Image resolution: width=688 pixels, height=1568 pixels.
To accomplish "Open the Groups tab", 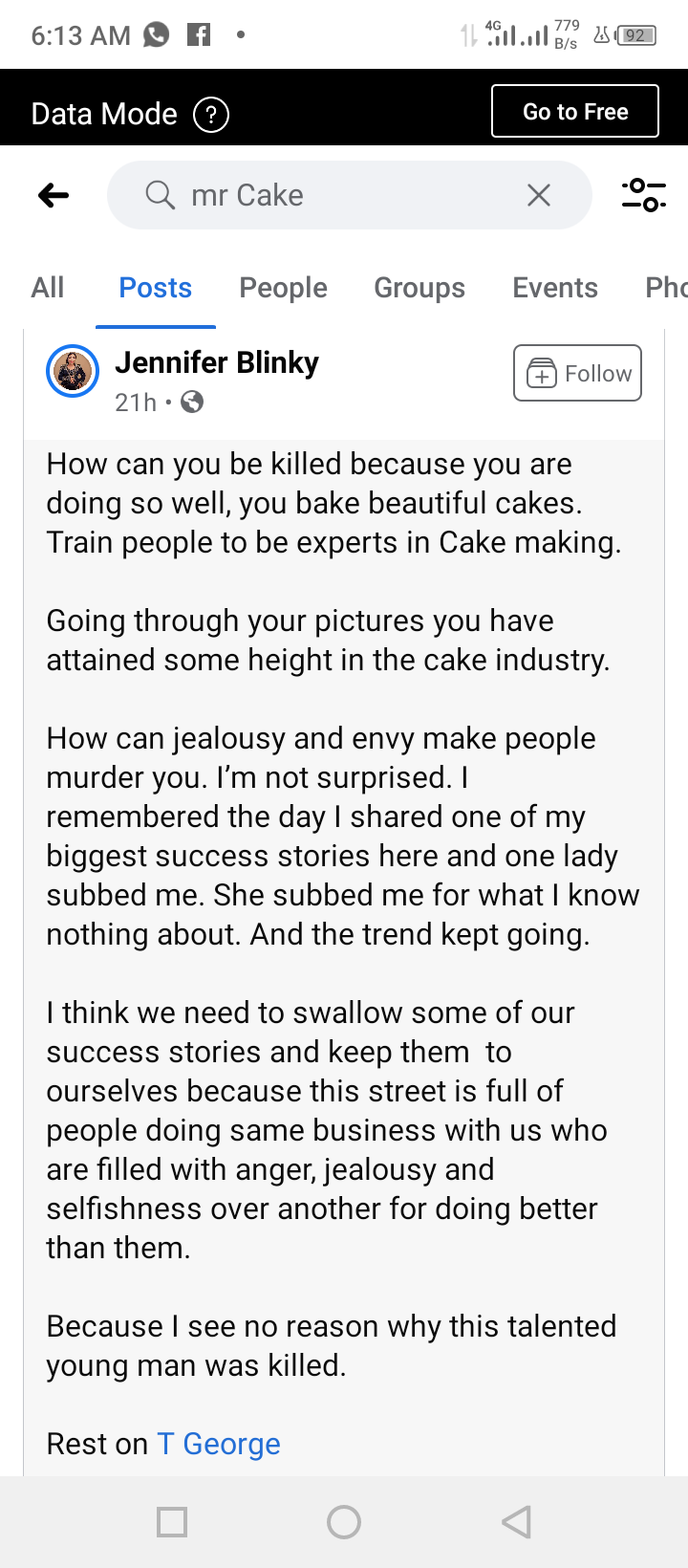I will 419,288.
